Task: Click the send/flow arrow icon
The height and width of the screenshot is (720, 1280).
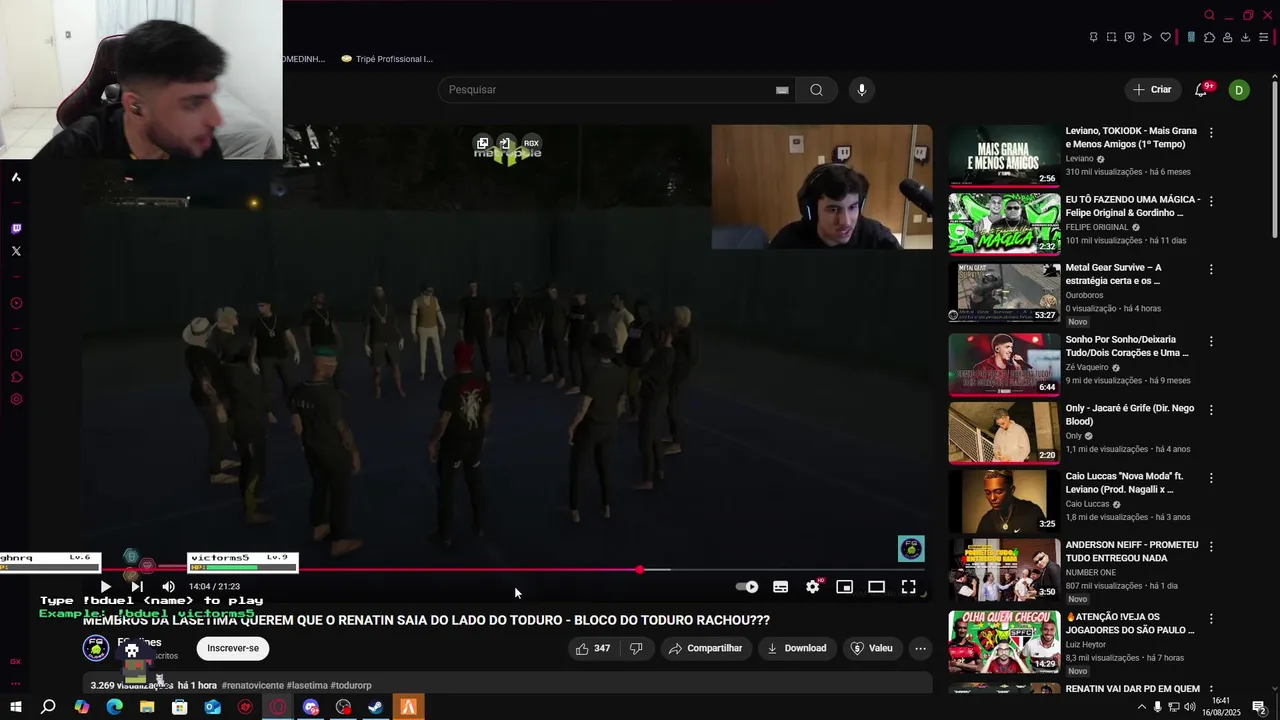Action: tap(1147, 37)
